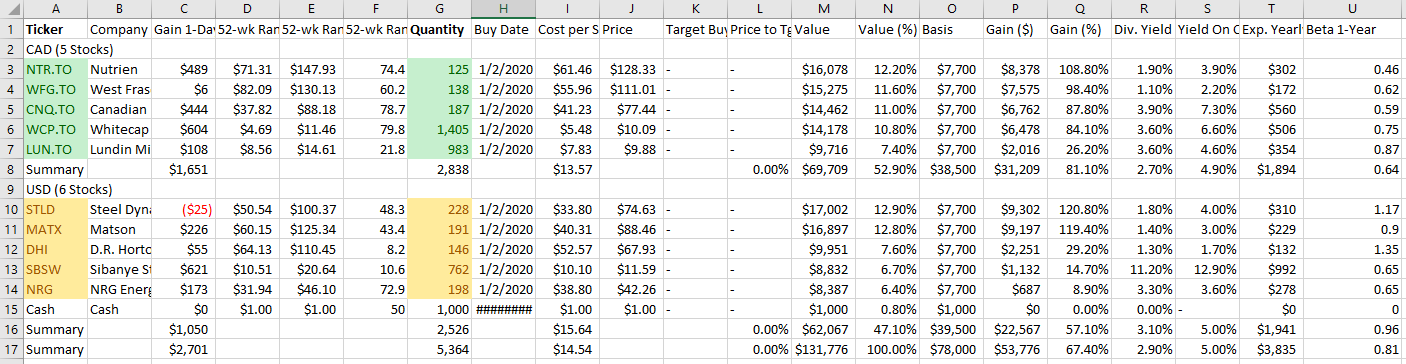
Task: Click the LUN.TO green ticker cell
Action: [x=54, y=150]
